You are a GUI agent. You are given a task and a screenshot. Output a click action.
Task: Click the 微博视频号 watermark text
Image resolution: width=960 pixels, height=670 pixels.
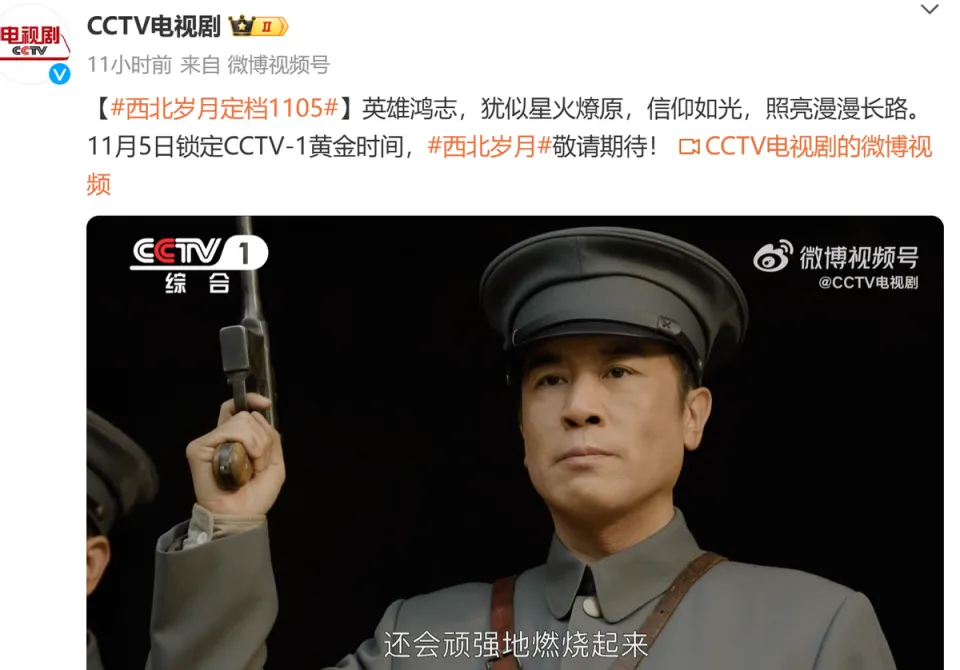(859, 258)
